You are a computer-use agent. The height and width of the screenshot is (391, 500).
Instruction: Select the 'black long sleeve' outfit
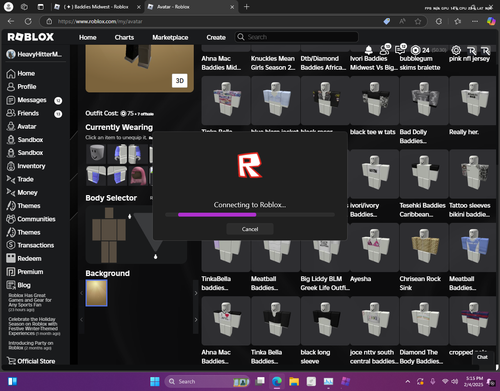325,321
